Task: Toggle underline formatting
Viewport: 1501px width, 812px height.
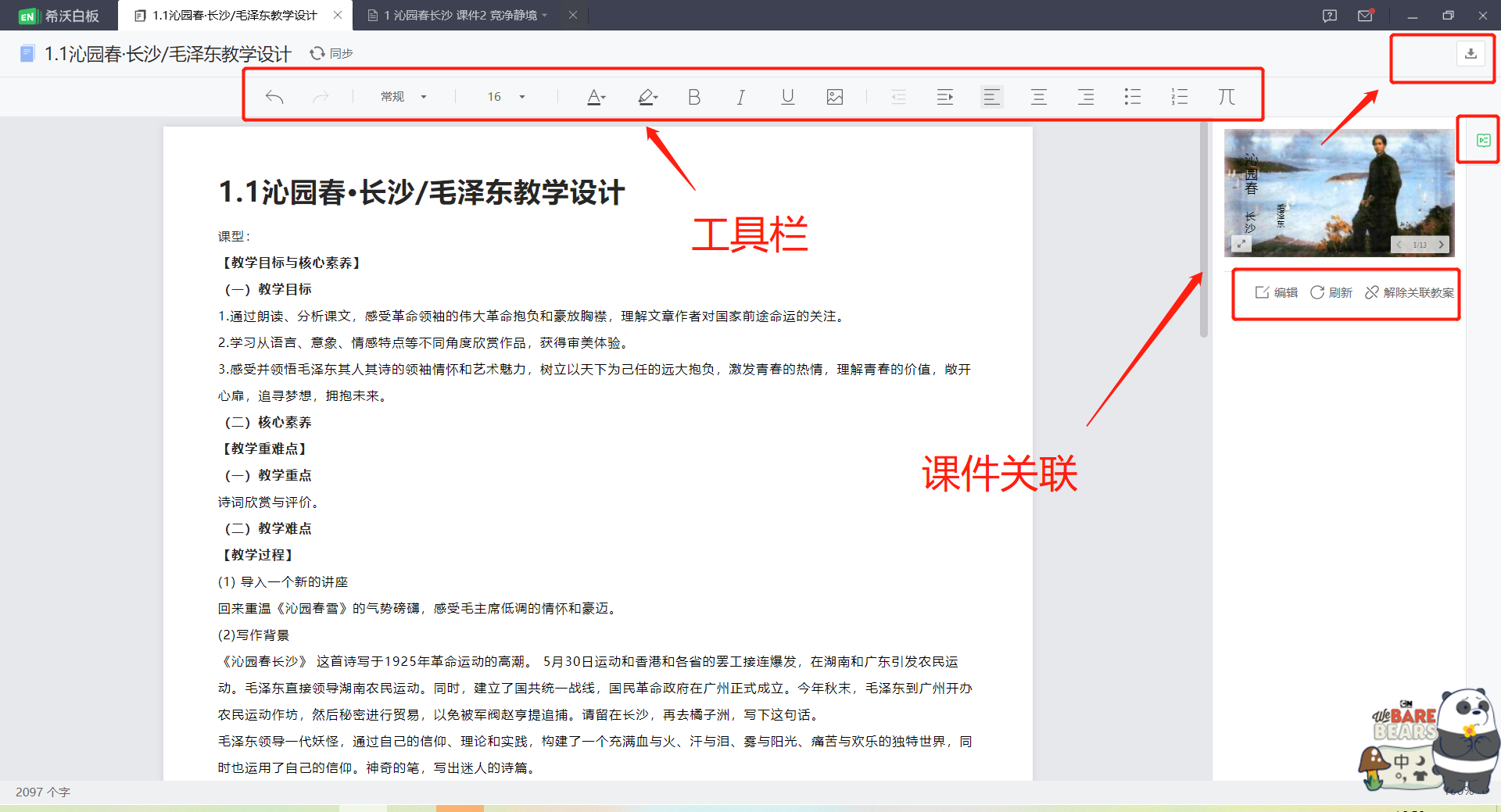Action: (787, 97)
